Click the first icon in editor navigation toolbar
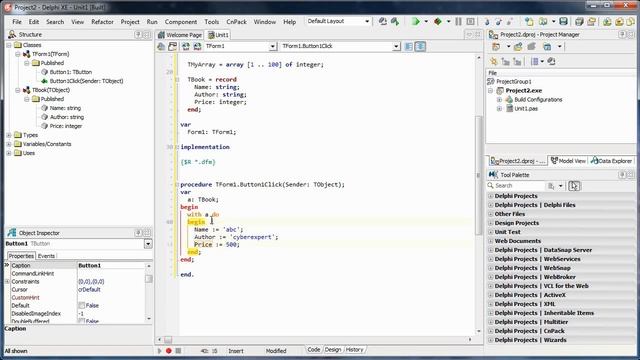The width and height of the screenshot is (640, 360). click(161, 47)
